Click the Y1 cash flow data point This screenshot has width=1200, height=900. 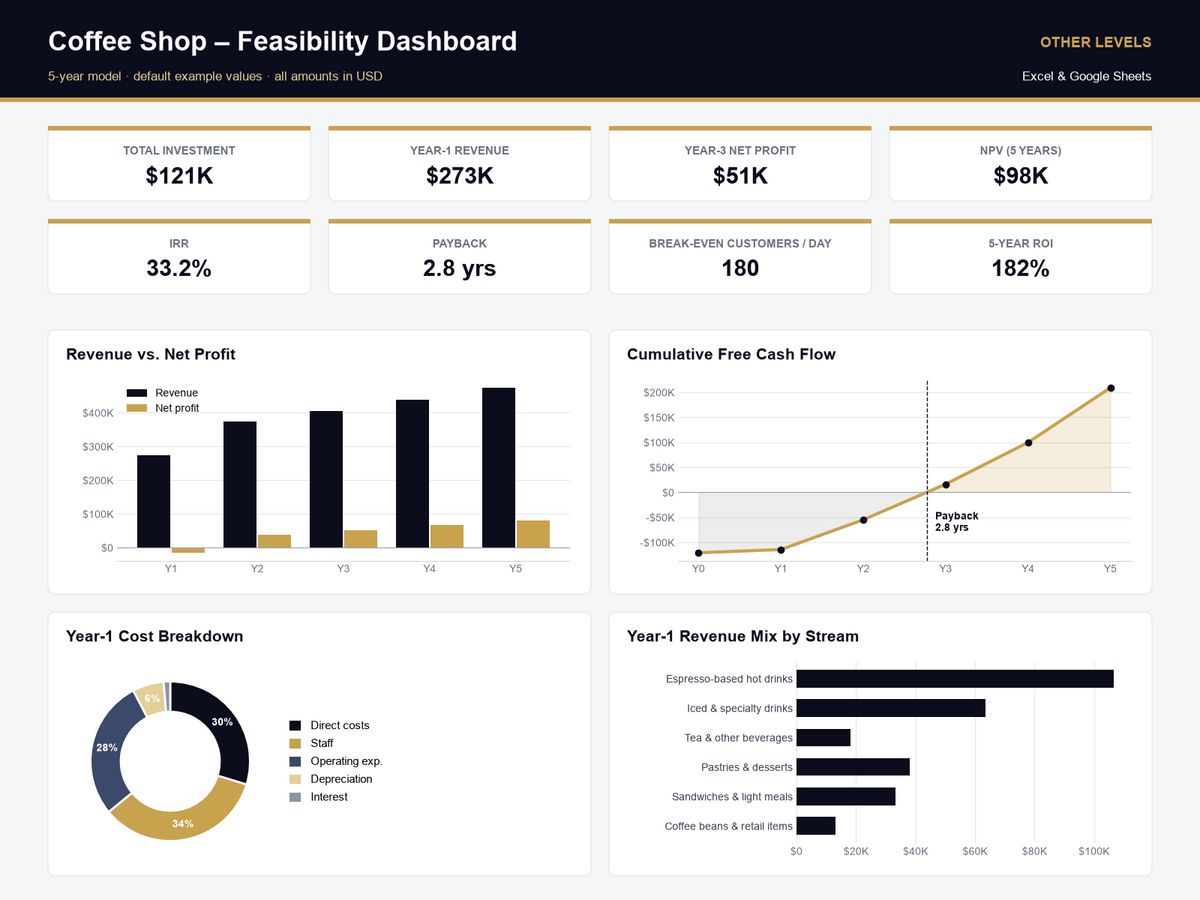781,549
